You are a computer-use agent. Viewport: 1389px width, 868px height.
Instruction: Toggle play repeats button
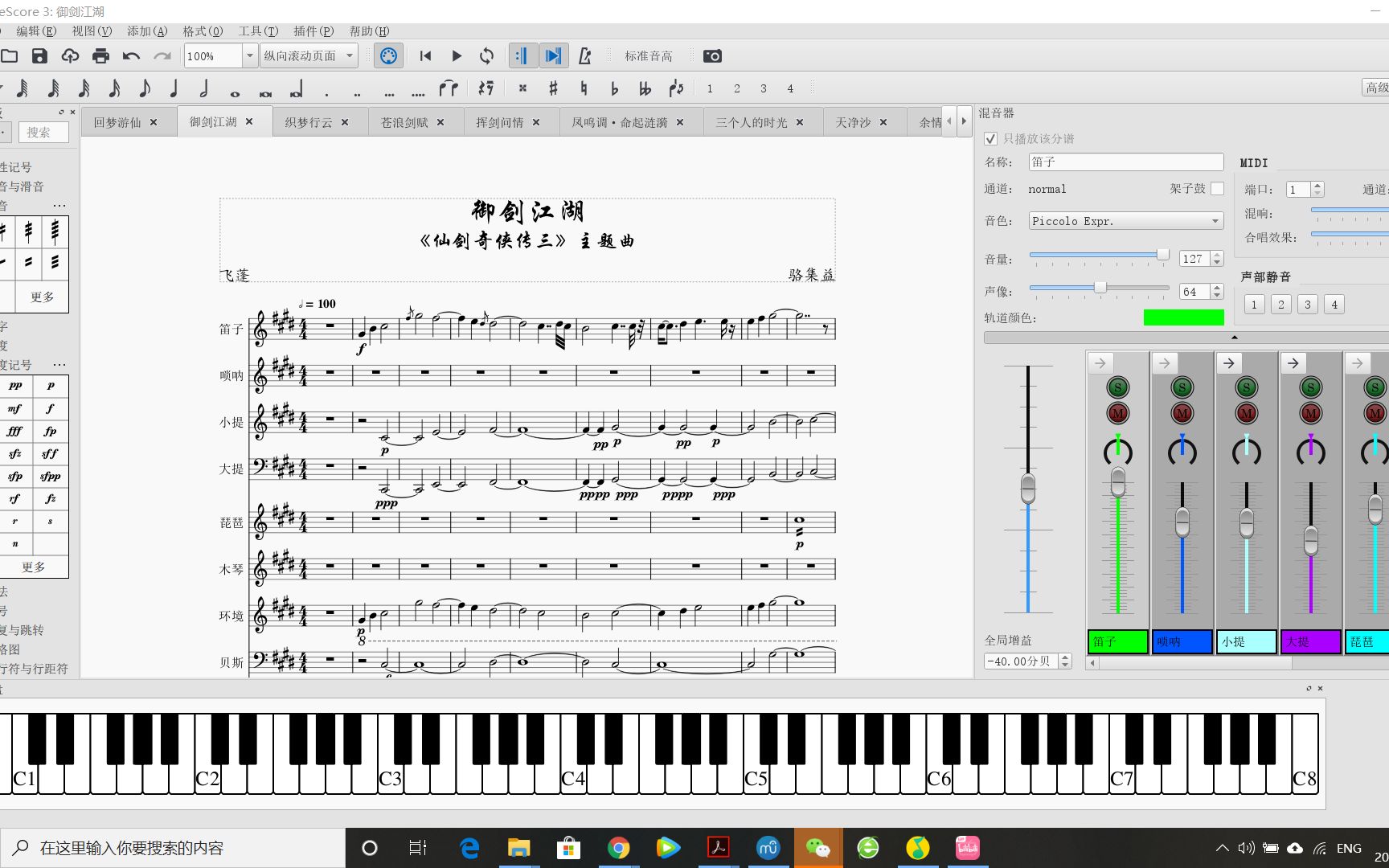point(522,55)
